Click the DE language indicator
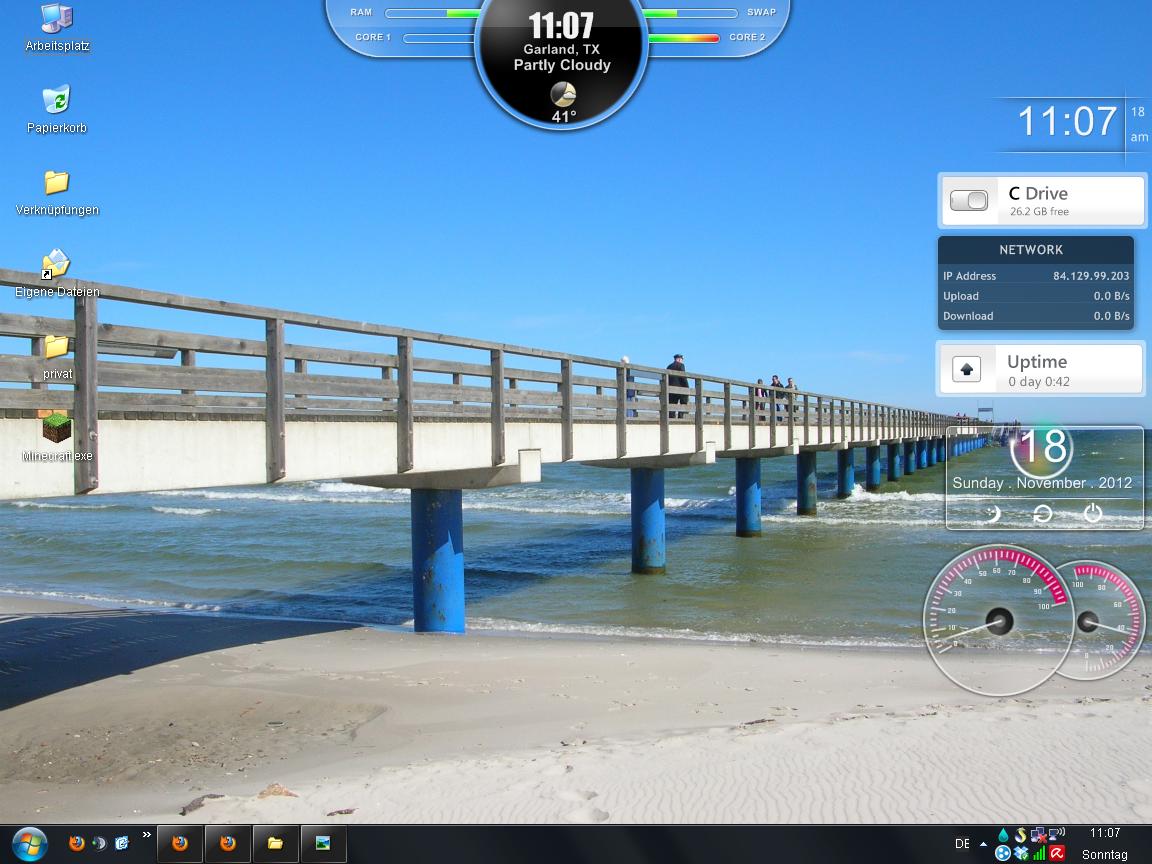This screenshot has height=864, width=1152. tap(962, 844)
